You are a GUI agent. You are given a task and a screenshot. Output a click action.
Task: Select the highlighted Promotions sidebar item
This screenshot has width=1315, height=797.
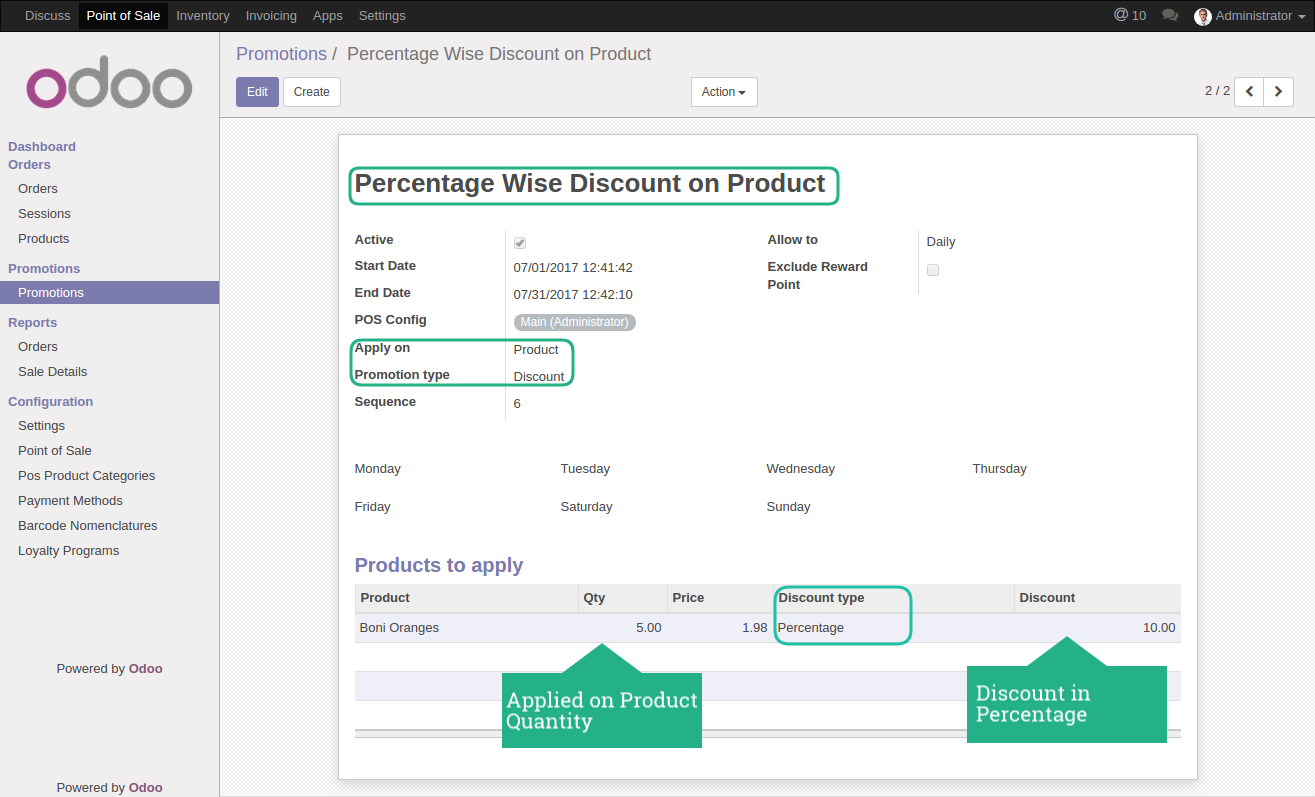pyautogui.click(x=109, y=293)
